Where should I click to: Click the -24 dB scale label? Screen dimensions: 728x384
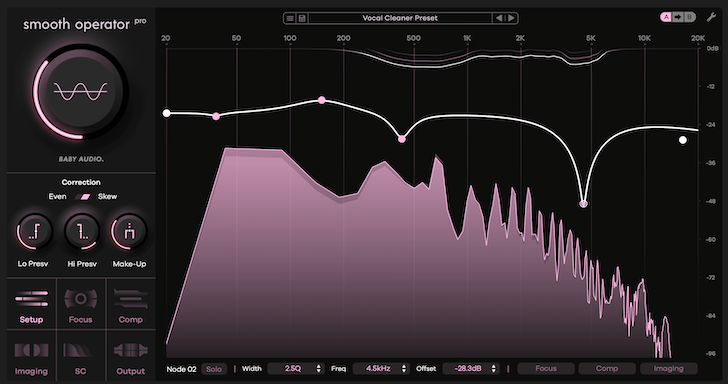coord(711,124)
